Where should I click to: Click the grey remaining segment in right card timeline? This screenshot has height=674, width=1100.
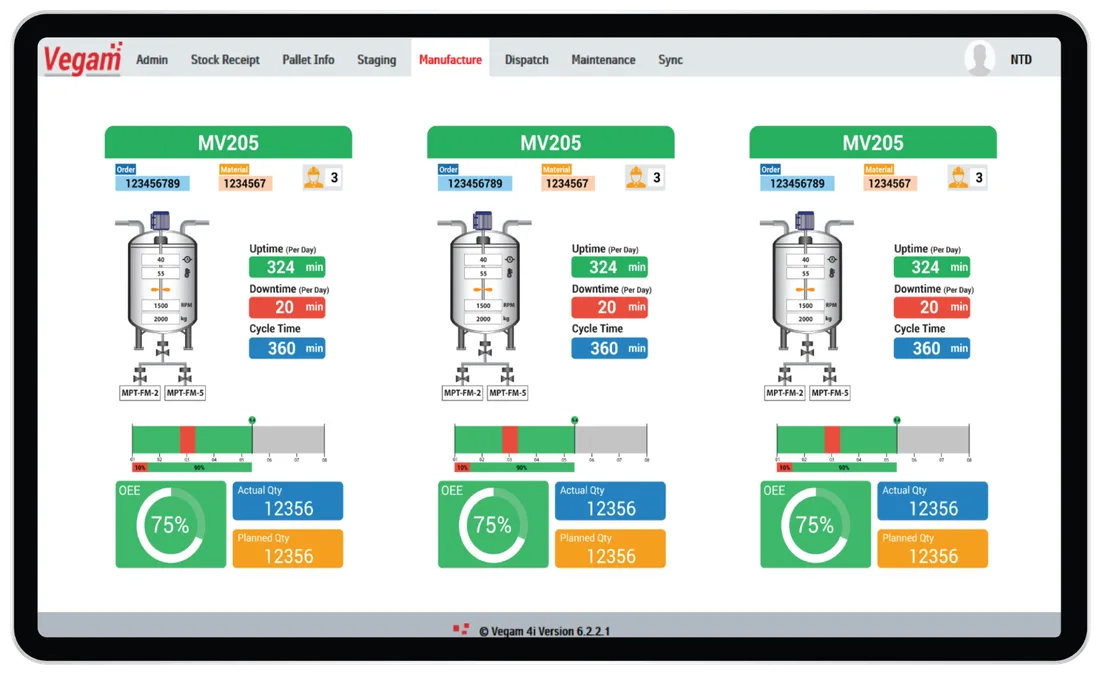click(x=933, y=440)
